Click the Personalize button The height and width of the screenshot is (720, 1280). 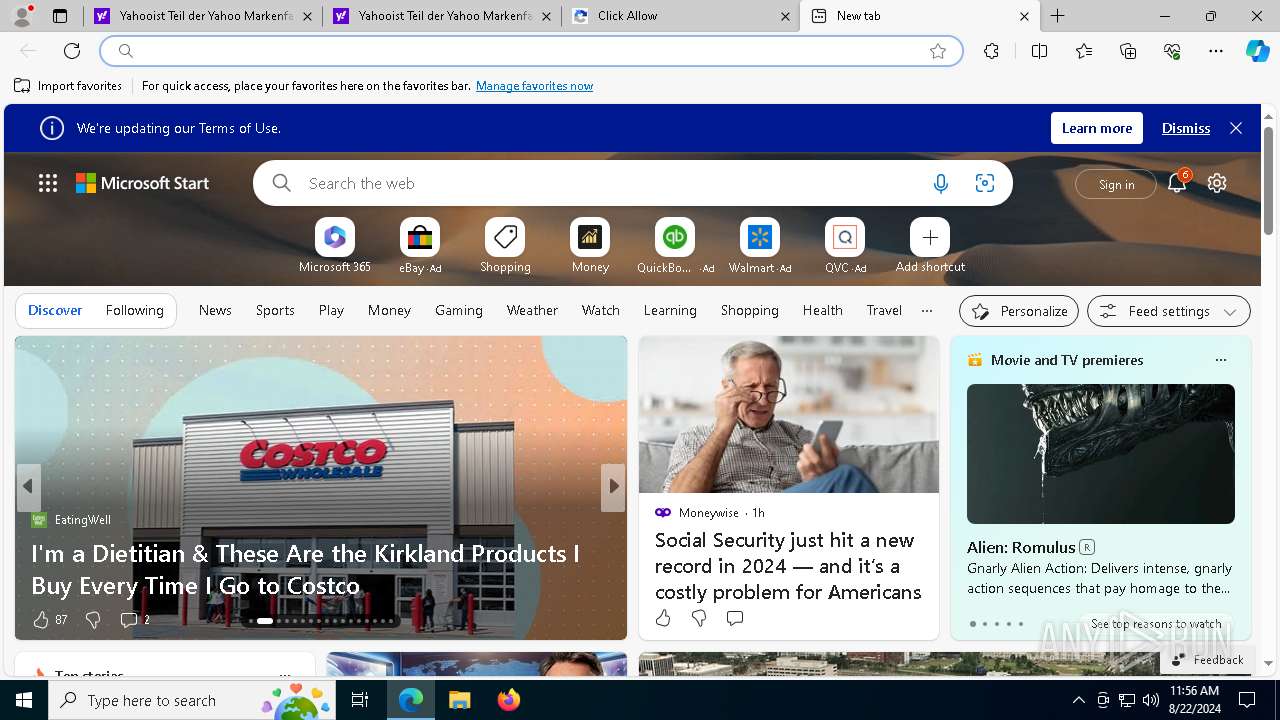tap(1019, 311)
